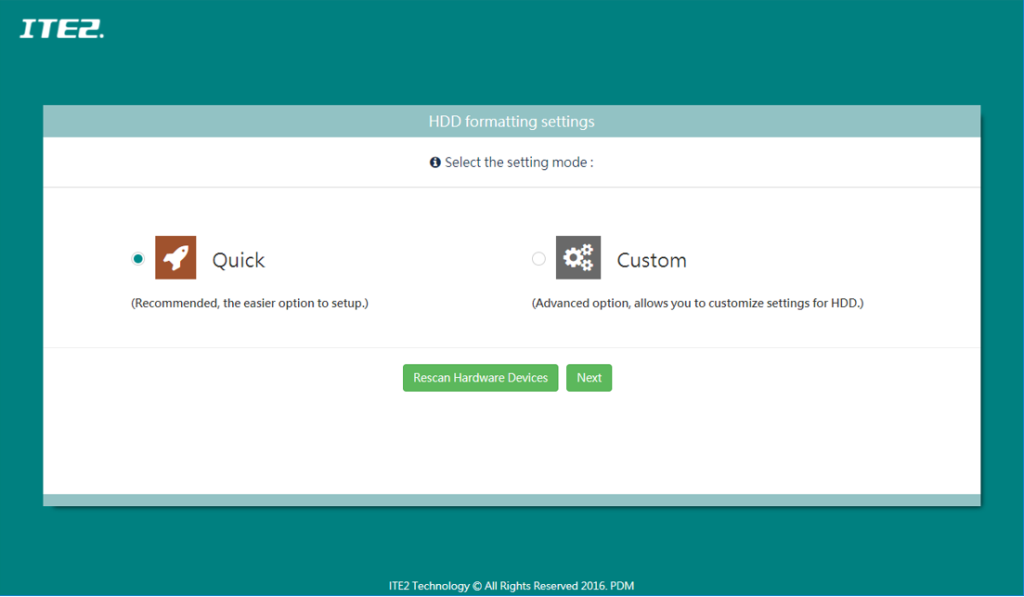Image resolution: width=1024 pixels, height=597 pixels.
Task: Select the Quick radio button
Action: click(x=137, y=257)
